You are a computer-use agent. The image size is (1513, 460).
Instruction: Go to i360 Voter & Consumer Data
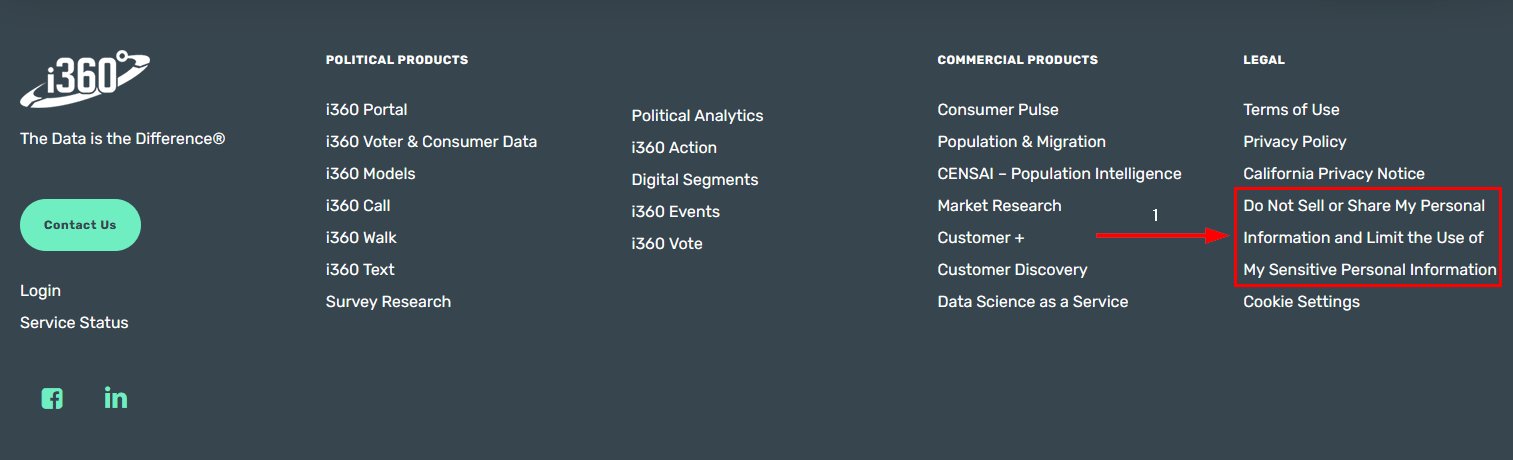pyautogui.click(x=431, y=142)
